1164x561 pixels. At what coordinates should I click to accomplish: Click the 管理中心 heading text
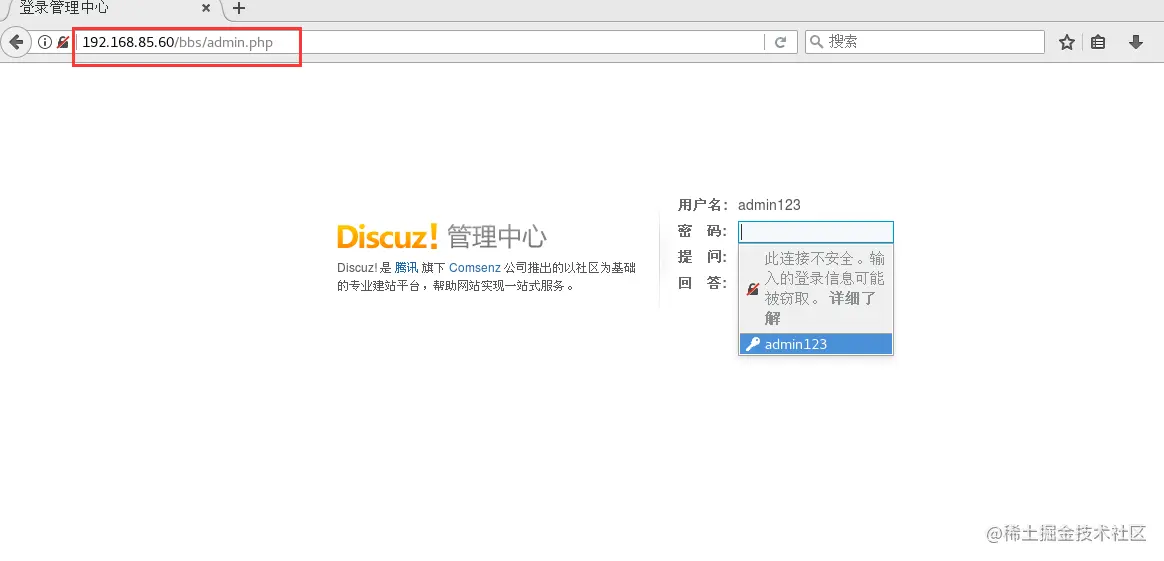coord(497,237)
